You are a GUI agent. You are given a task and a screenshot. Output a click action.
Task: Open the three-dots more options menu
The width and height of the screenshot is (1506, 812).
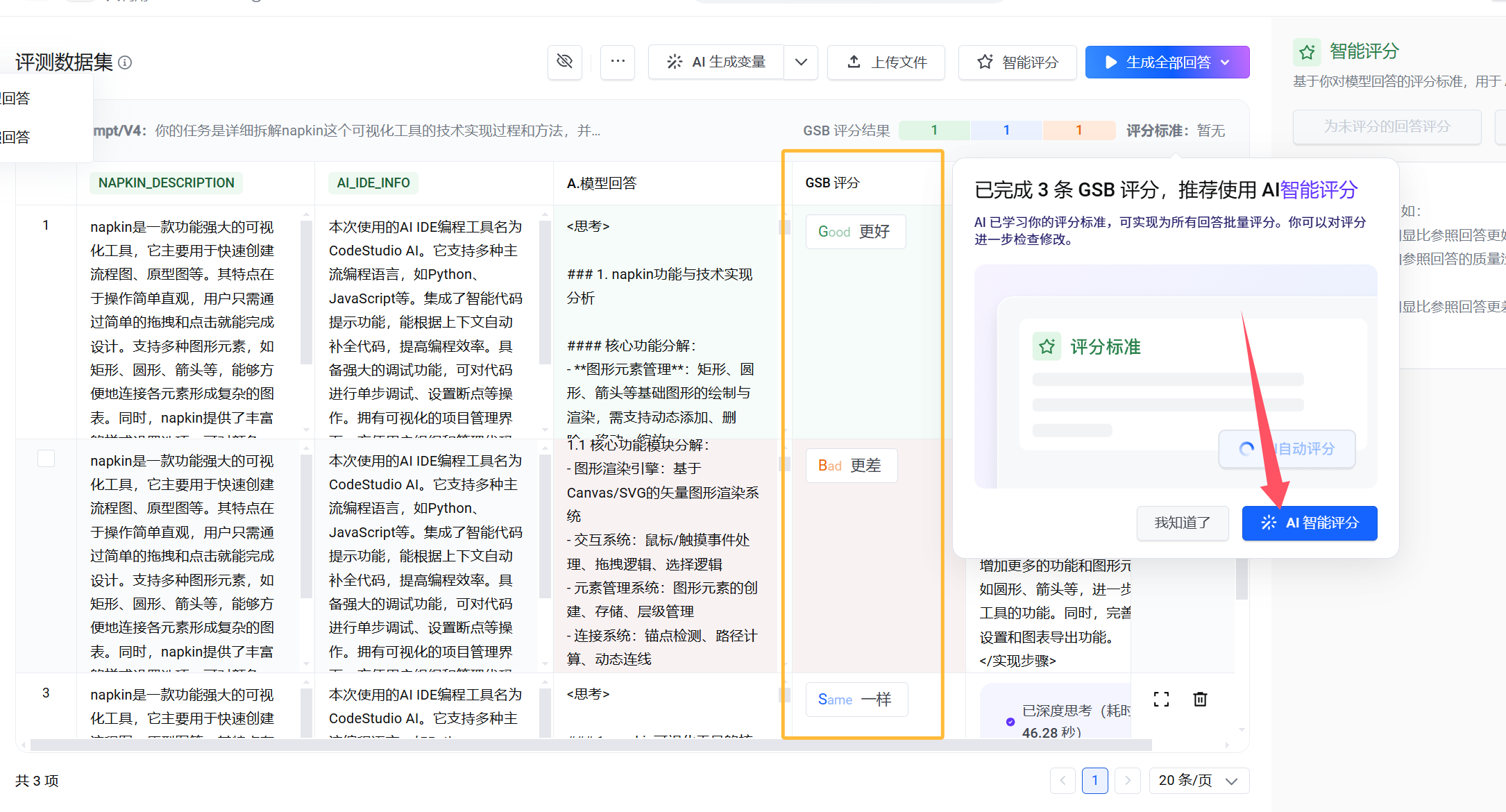pos(618,62)
